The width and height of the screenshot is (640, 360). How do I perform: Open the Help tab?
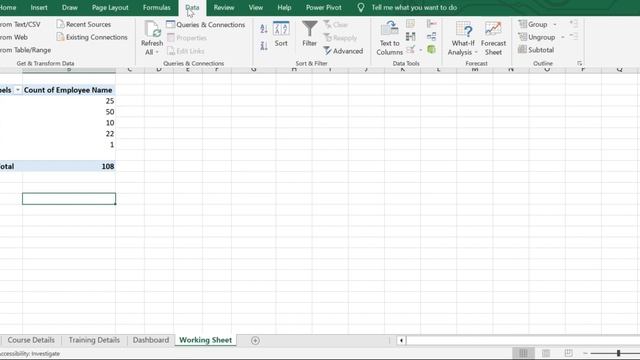point(284,7)
